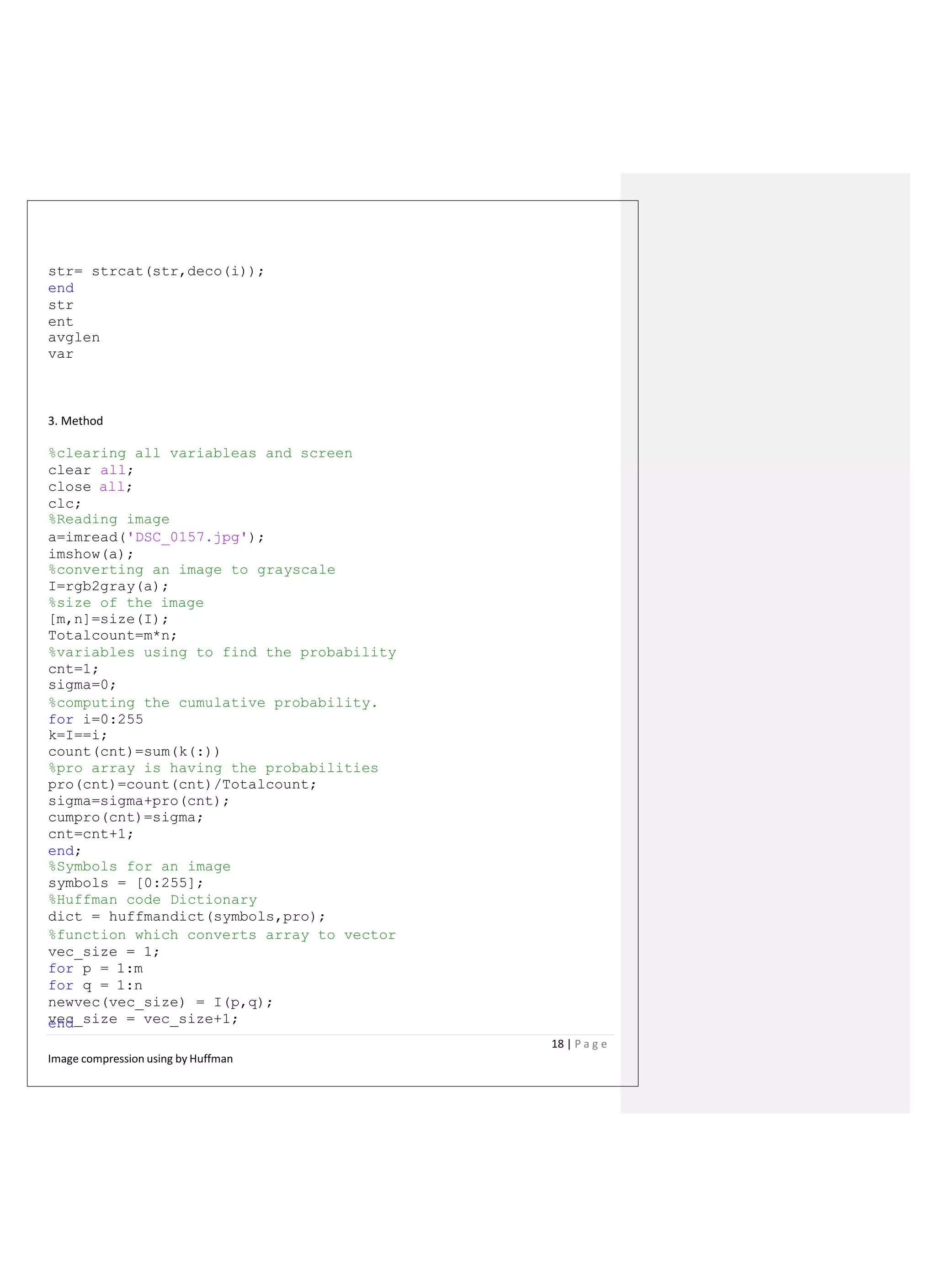
Task: Click footer 'Image compression using by Huffman'
Action: 140,1059
